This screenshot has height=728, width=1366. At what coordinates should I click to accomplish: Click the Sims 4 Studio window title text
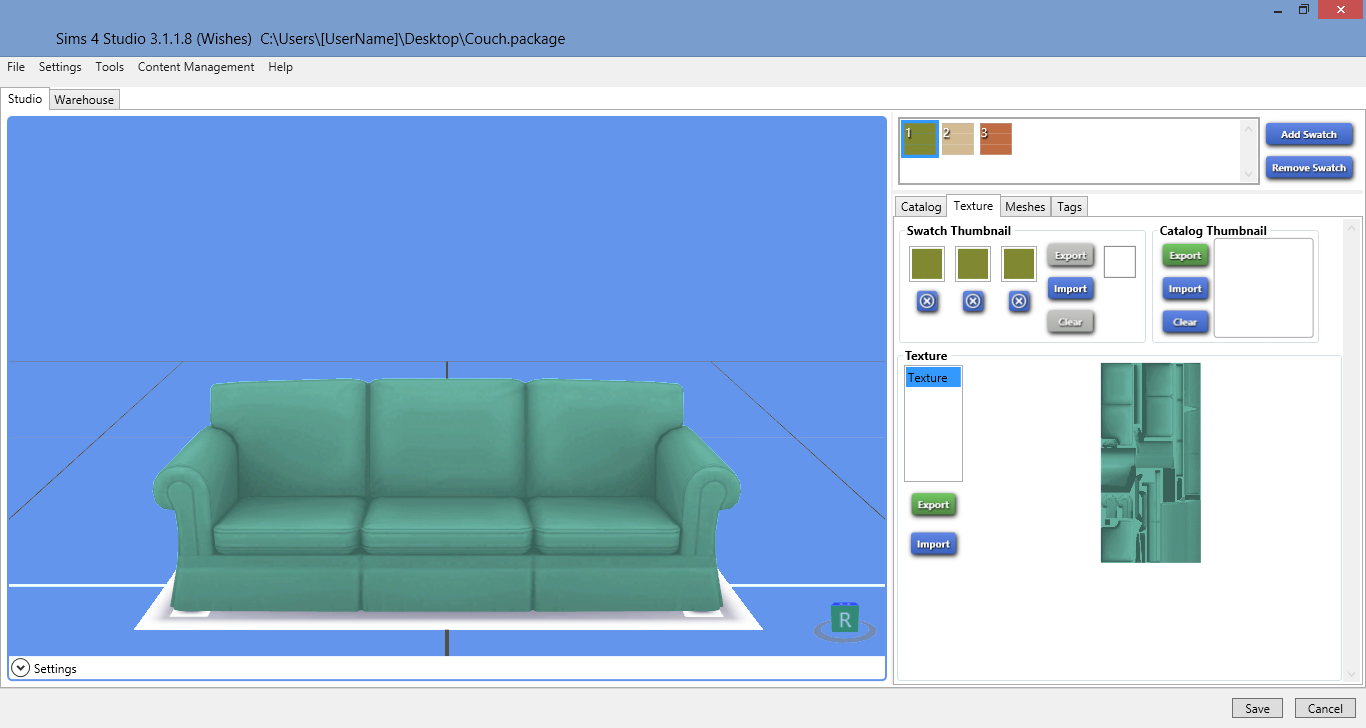tap(310, 39)
